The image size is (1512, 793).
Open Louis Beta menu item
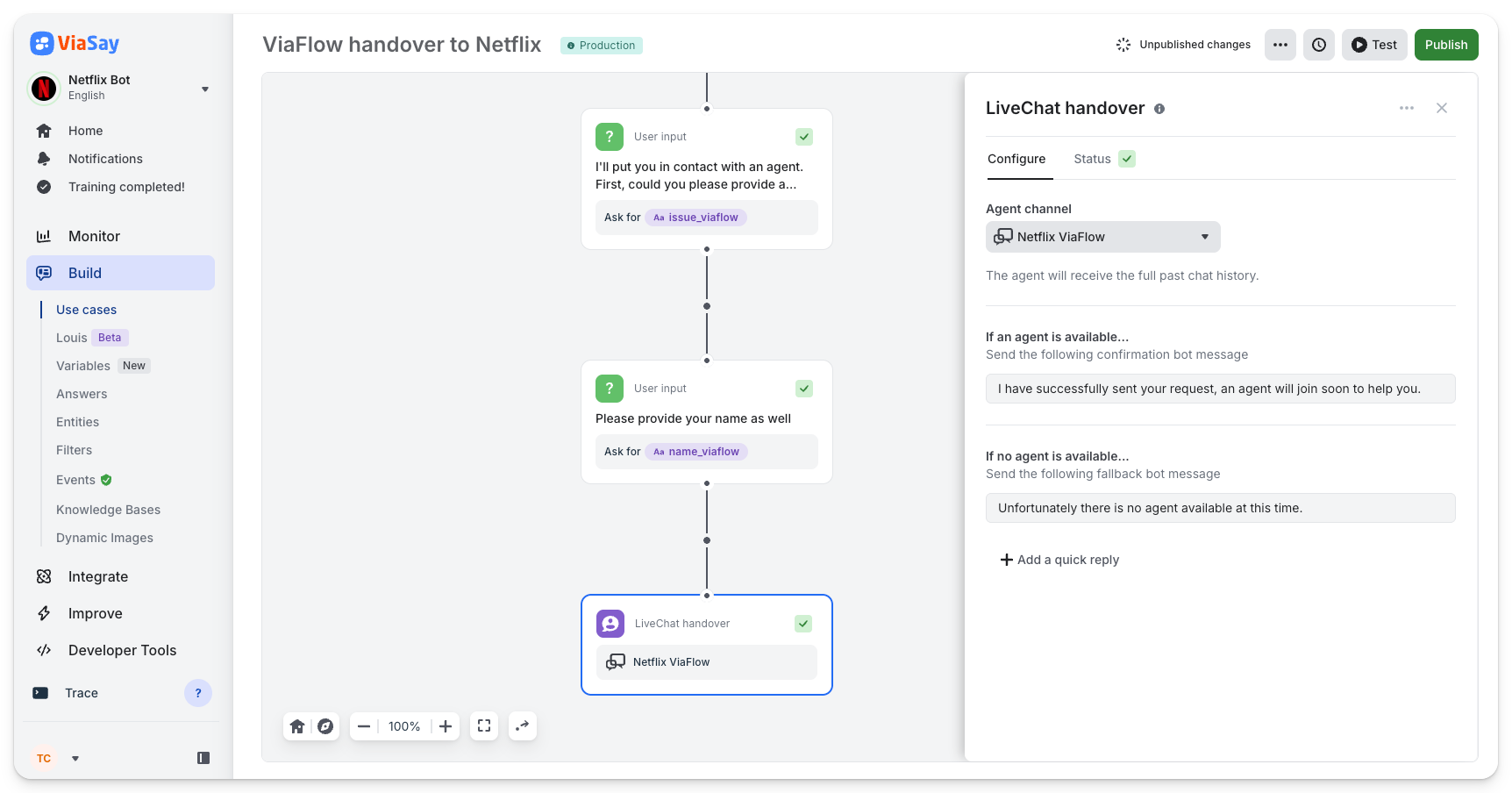pyautogui.click(x=92, y=338)
